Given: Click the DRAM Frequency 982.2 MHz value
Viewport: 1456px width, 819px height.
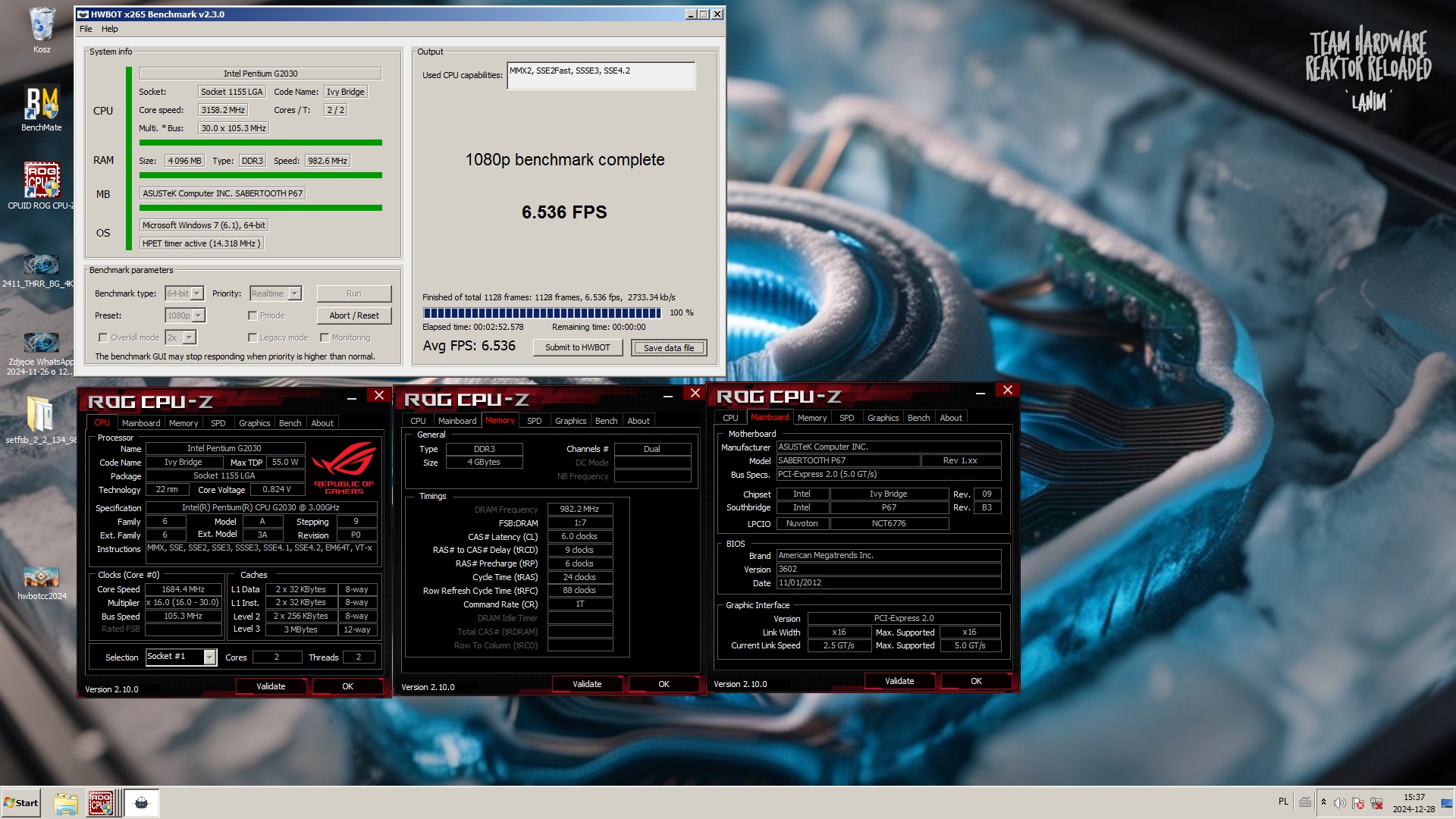Looking at the screenshot, I should (579, 510).
